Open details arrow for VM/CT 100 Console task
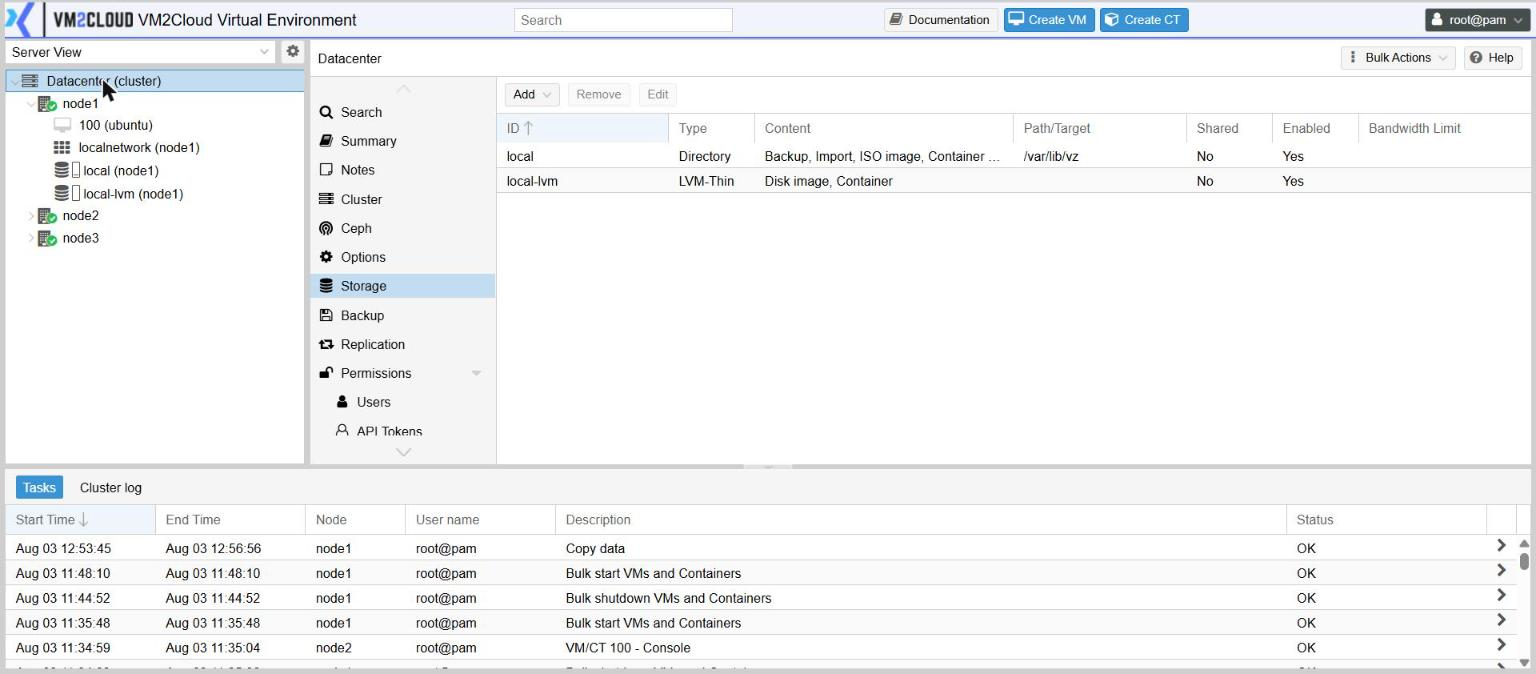Screen dimensions: 1536x674 (x=1501, y=645)
